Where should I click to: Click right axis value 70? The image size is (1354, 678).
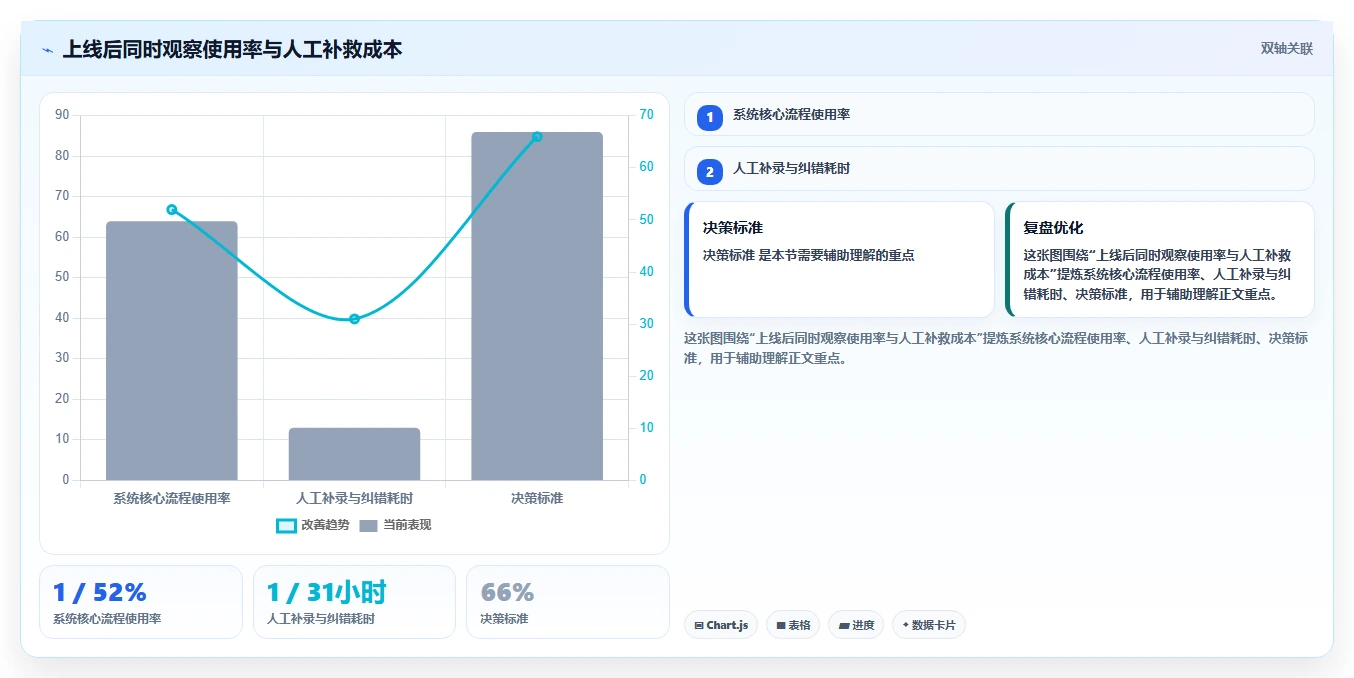(646, 115)
